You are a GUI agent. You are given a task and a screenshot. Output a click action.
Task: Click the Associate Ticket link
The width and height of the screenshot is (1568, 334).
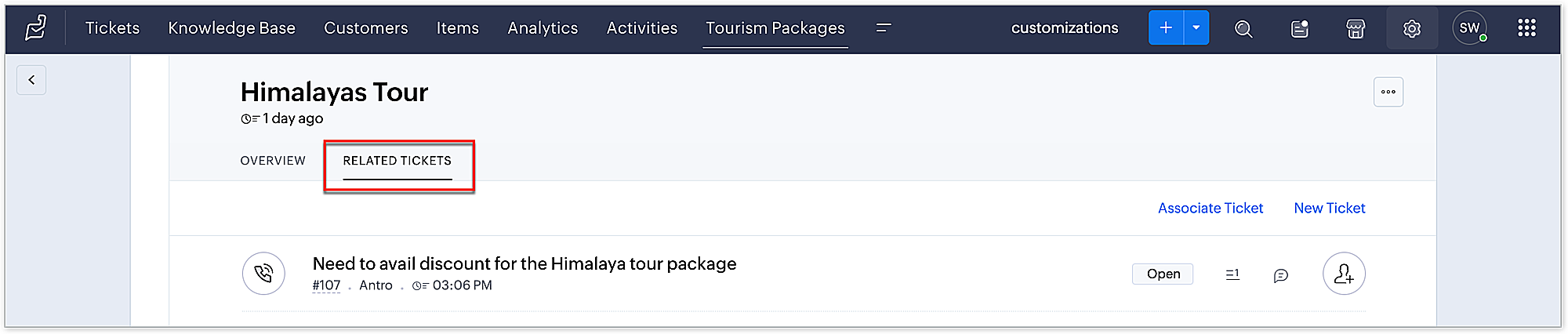pos(1210,208)
